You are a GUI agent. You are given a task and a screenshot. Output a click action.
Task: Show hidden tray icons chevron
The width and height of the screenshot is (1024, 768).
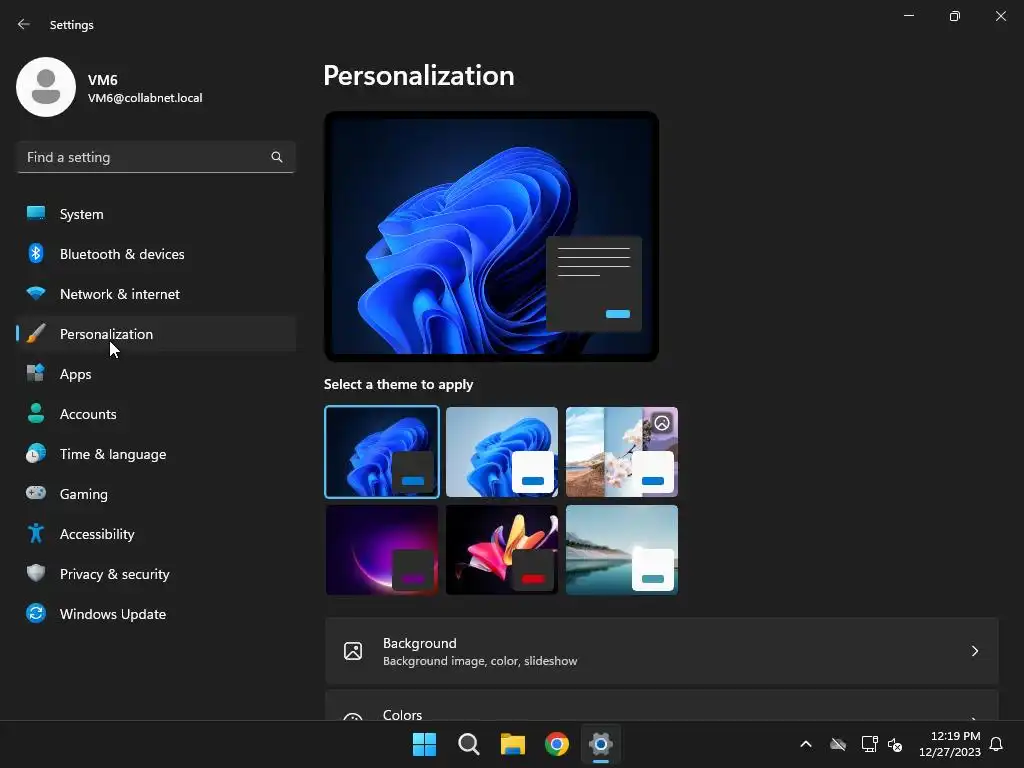click(806, 744)
